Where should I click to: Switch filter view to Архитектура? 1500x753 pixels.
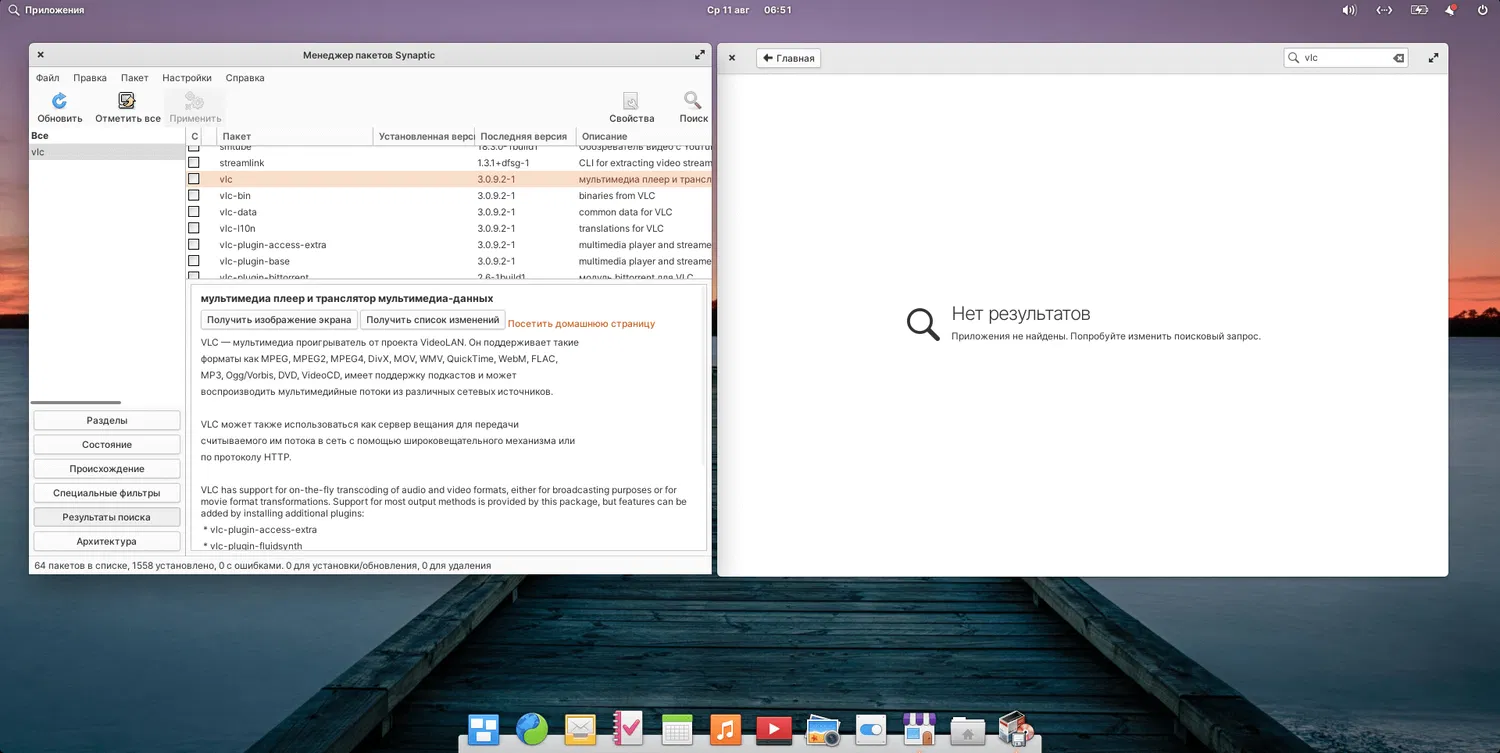(107, 542)
